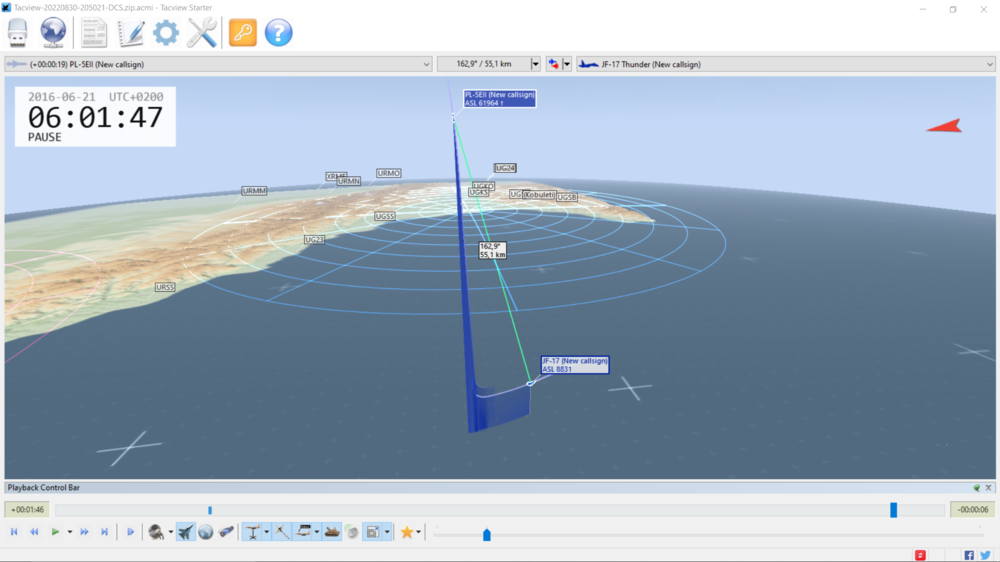Click the Twitter link in status bar
This screenshot has height=562, width=1000.
pos(985,555)
